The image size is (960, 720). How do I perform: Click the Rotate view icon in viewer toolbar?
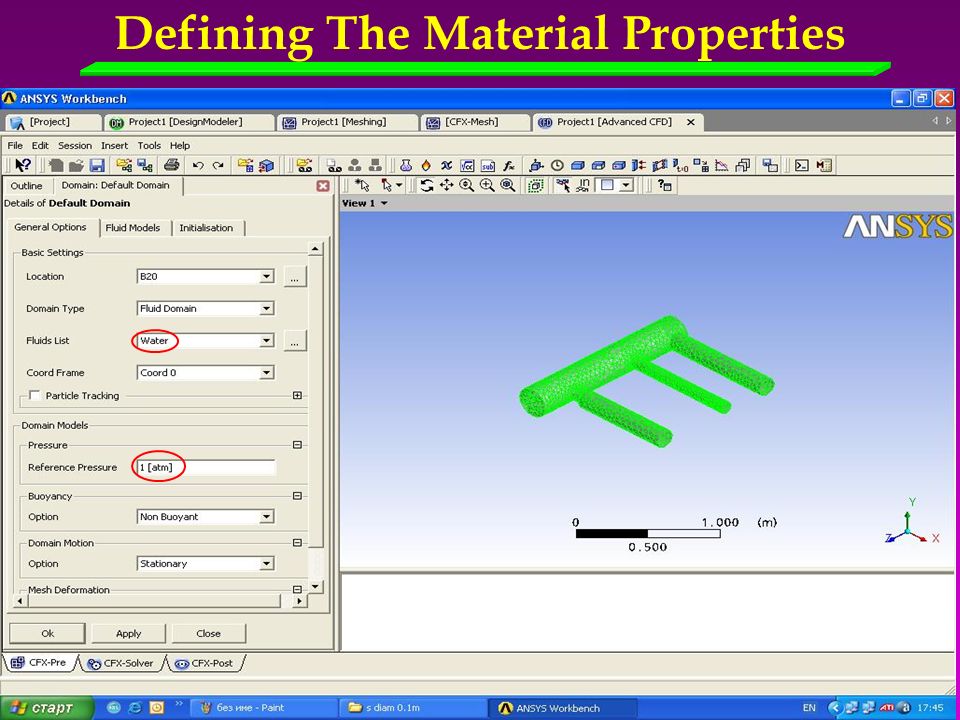[427, 185]
